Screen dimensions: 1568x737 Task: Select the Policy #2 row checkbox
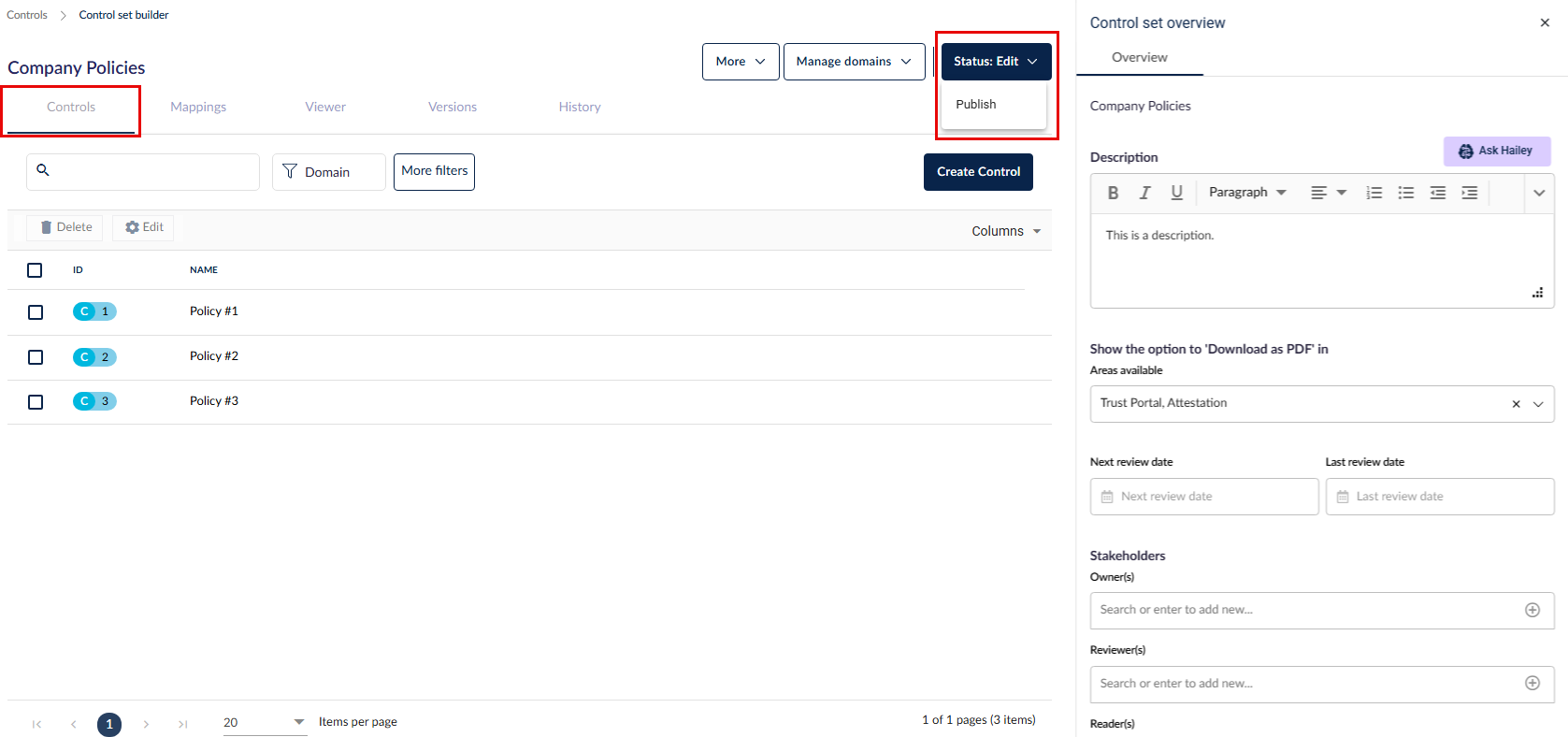(36, 357)
